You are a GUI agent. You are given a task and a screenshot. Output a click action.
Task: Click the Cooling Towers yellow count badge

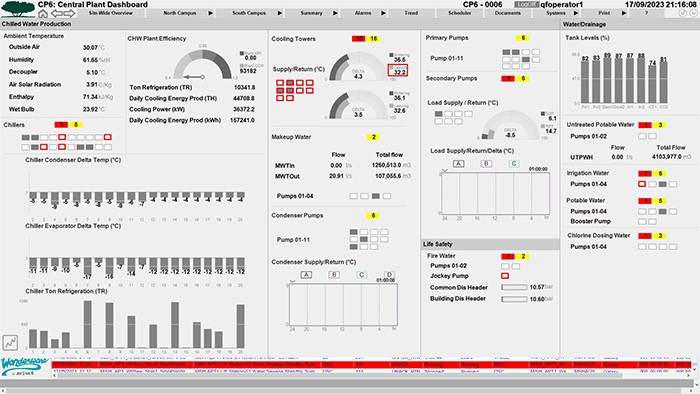tap(374, 39)
